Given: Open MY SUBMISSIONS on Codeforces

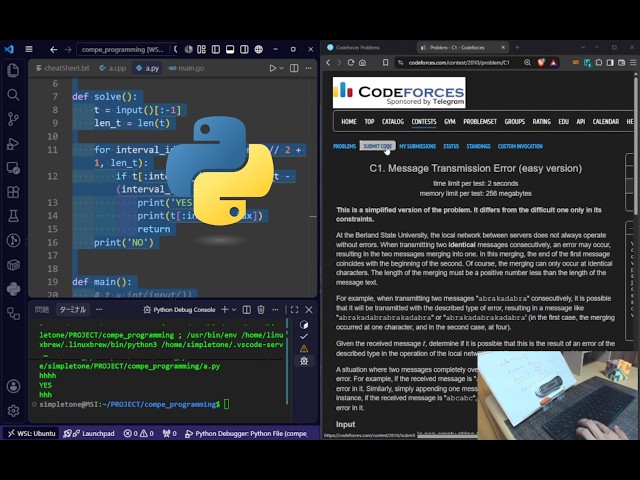Looking at the screenshot, I should point(418,146).
